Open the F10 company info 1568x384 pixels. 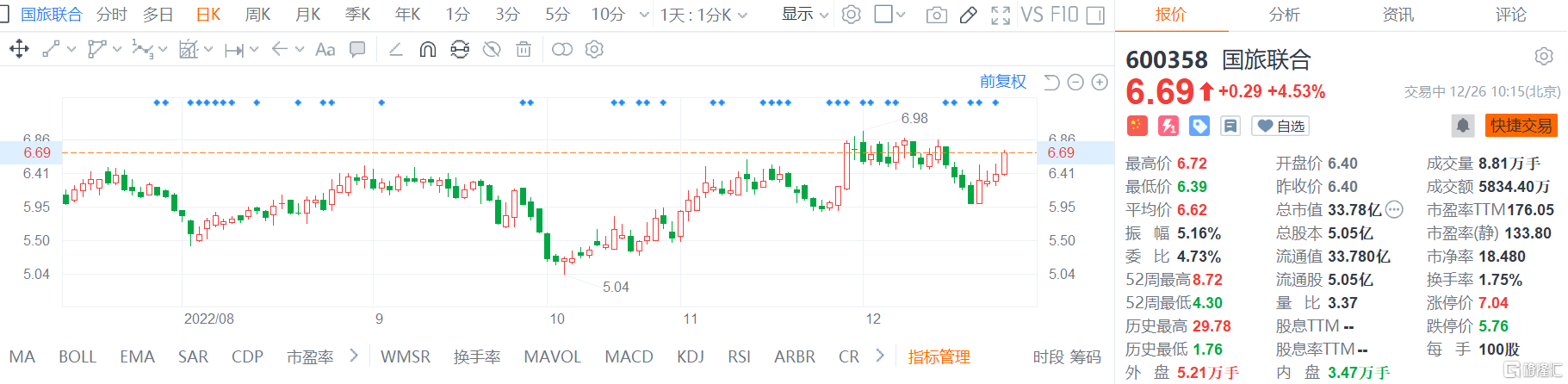click(x=1064, y=15)
